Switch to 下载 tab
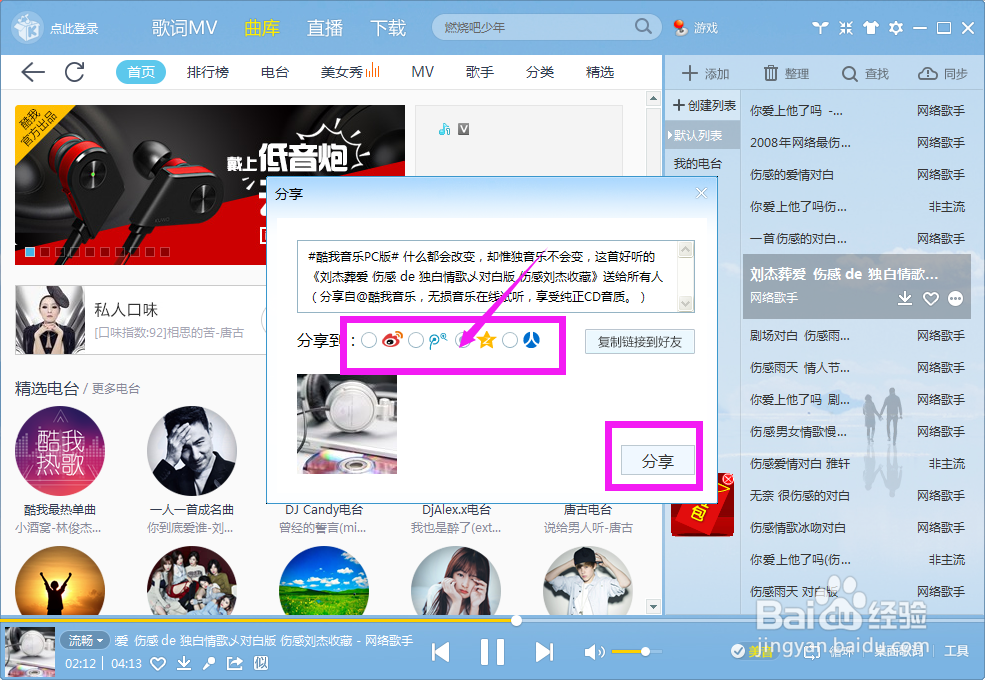Screen dimensions: 985x680 pyautogui.click(x=388, y=28)
